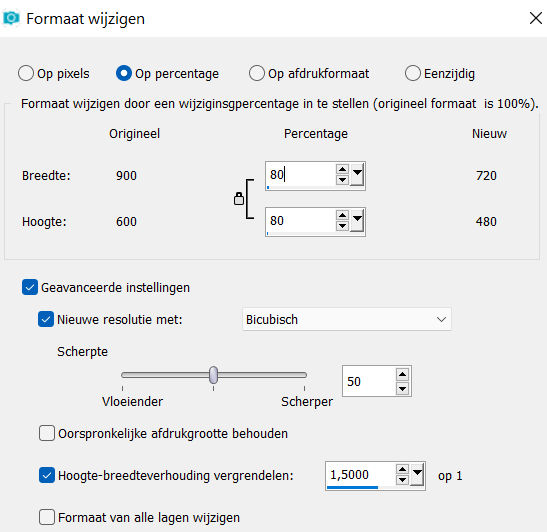The height and width of the screenshot is (532, 547).
Task: Decrease width percentage with down arrow
Action: click(342, 179)
